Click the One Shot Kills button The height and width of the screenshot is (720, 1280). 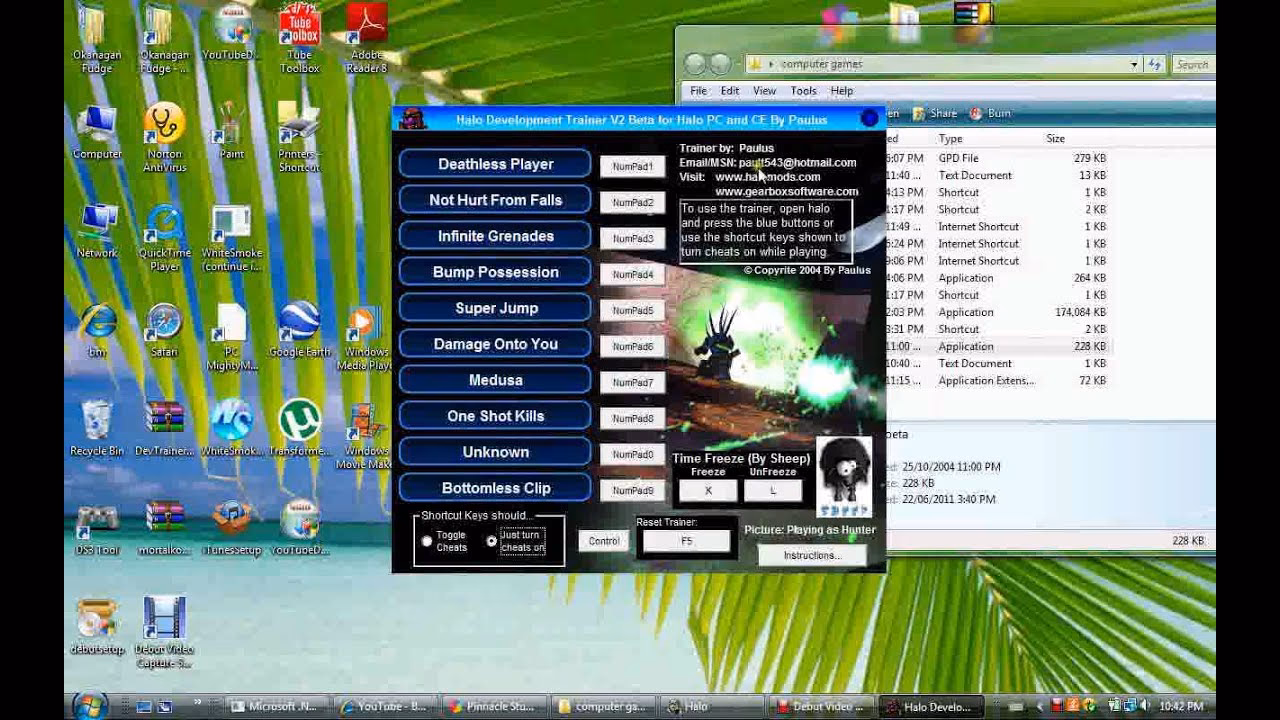click(496, 416)
